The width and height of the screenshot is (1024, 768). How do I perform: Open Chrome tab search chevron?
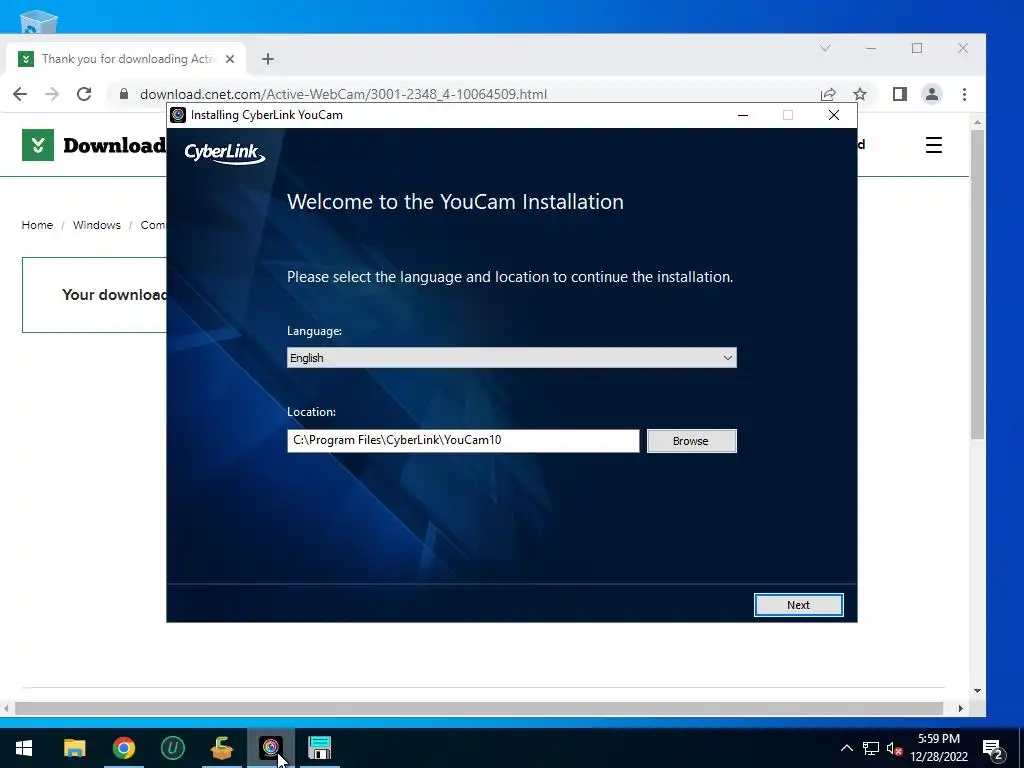click(825, 48)
